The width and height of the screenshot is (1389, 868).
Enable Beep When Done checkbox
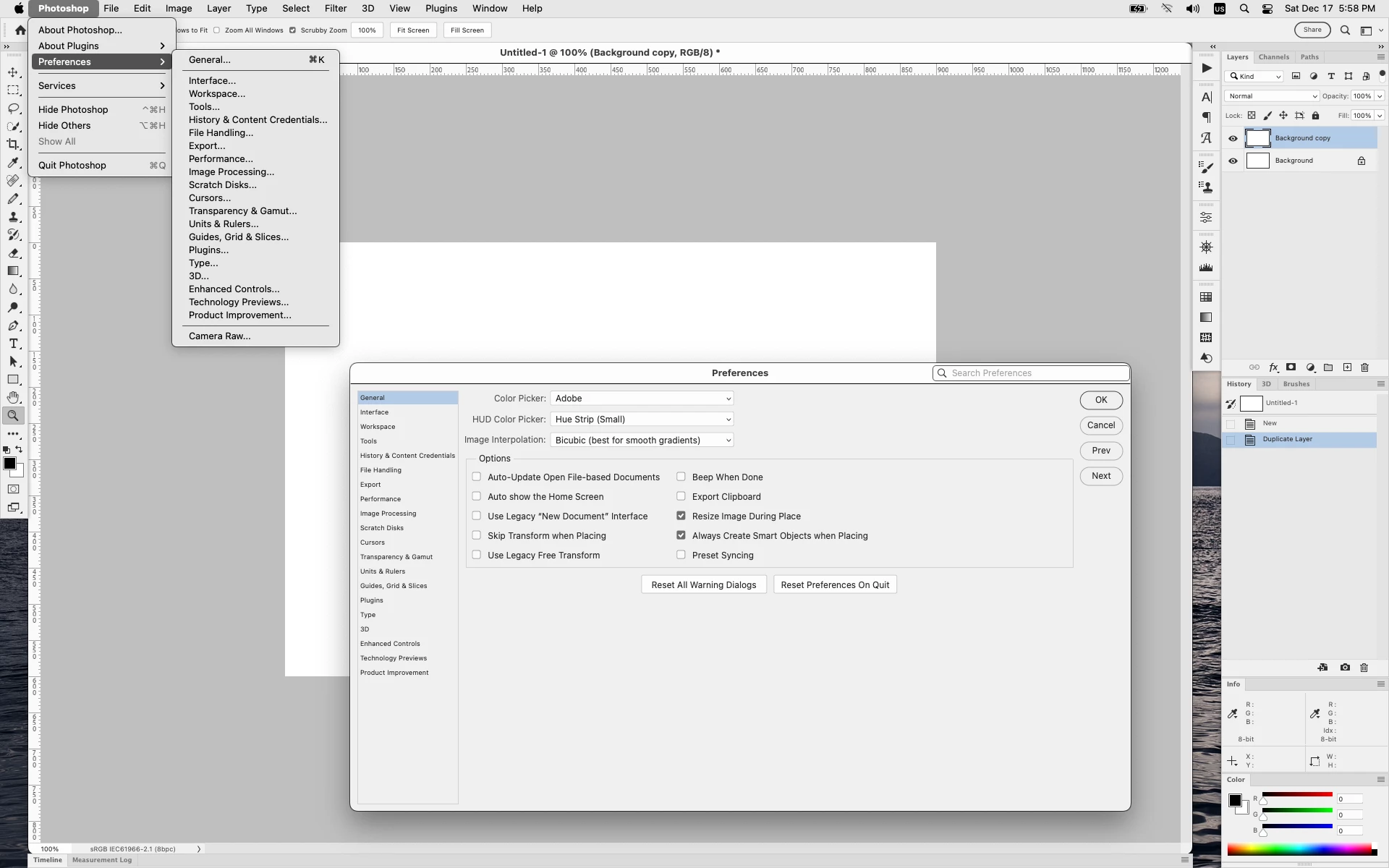tap(681, 477)
